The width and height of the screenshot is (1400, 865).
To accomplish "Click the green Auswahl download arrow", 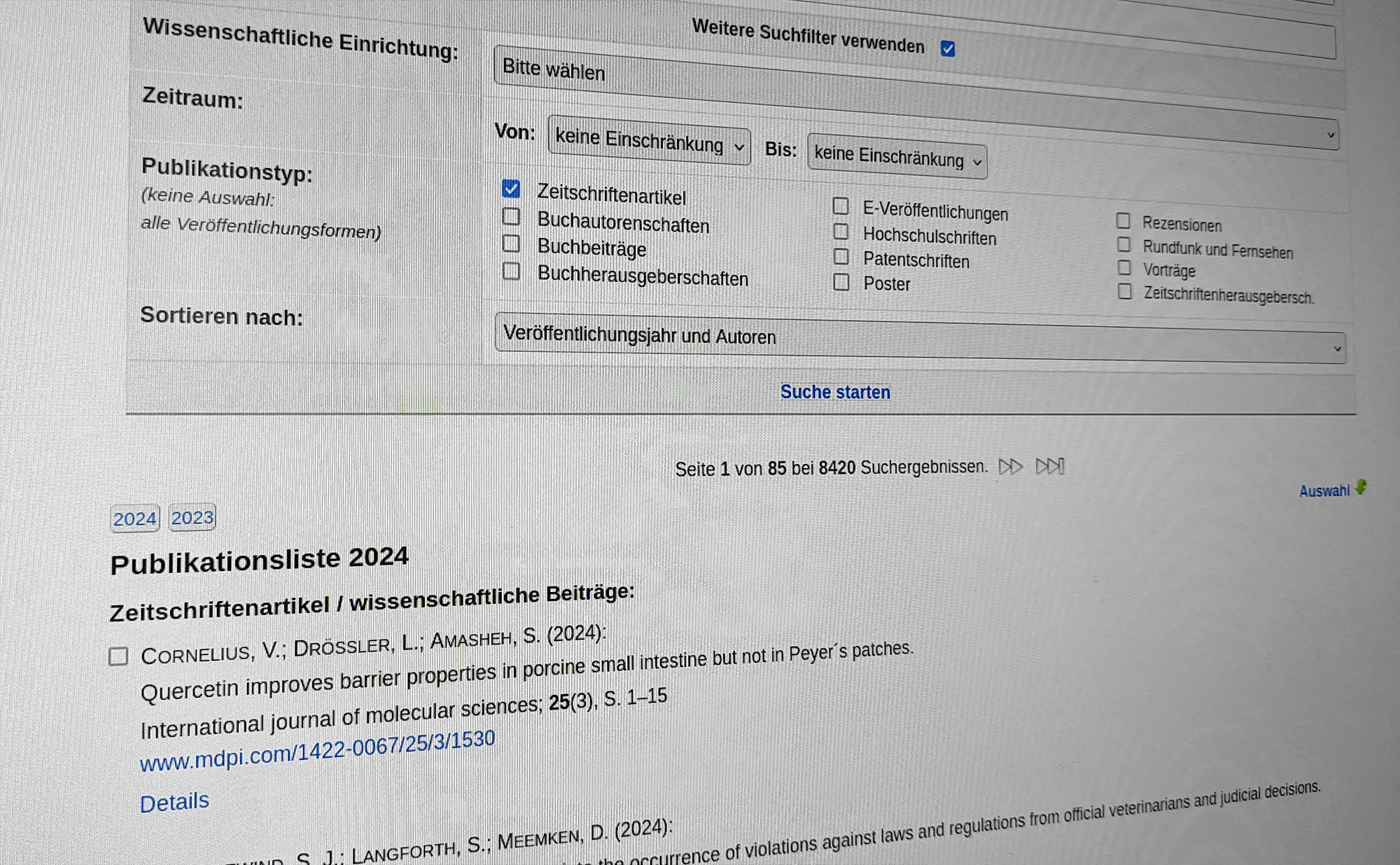I will [x=1360, y=488].
